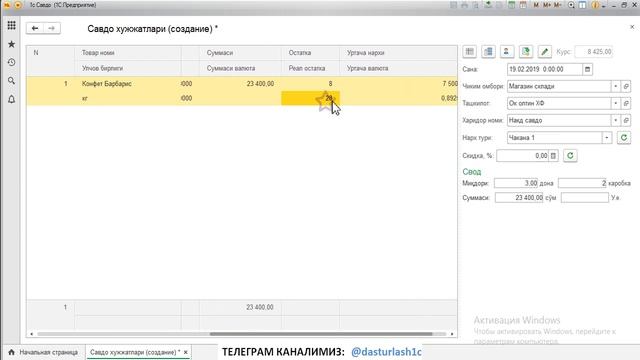Switch to Савдо хужжатлари (создание) tab
The height and width of the screenshot is (360, 640).
pyautogui.click(x=135, y=352)
